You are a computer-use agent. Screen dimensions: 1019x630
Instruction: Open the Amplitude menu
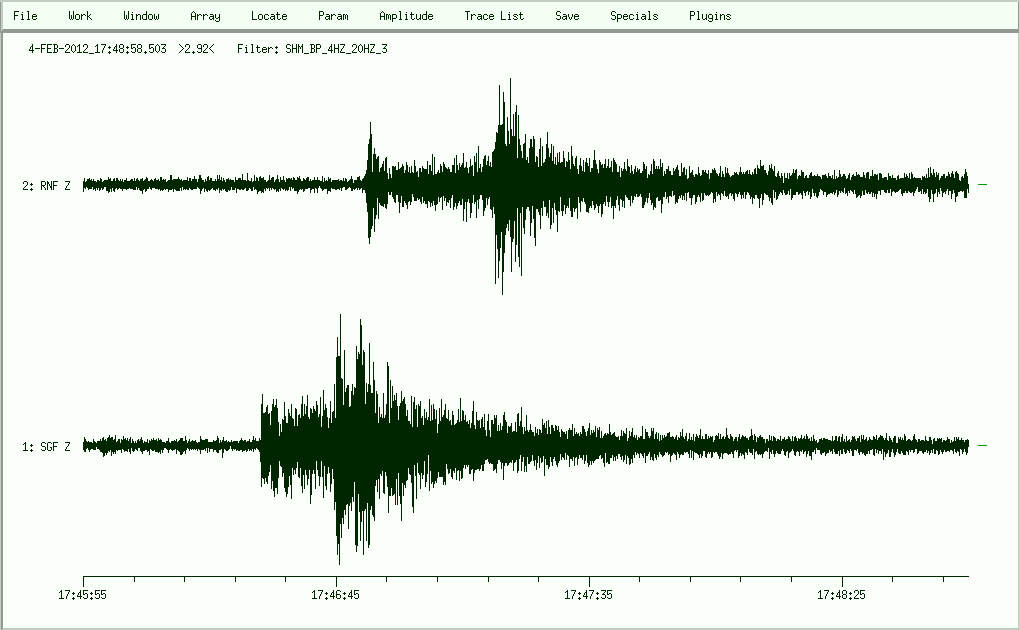tap(406, 16)
